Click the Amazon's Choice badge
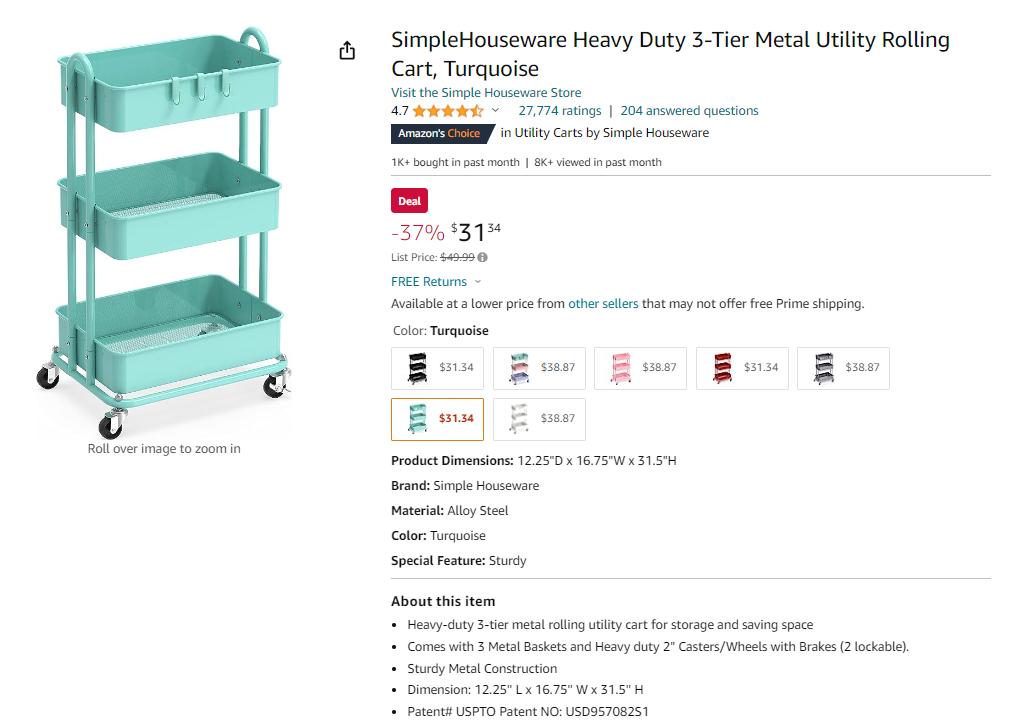Screen dimensions: 1012x724 442,134
